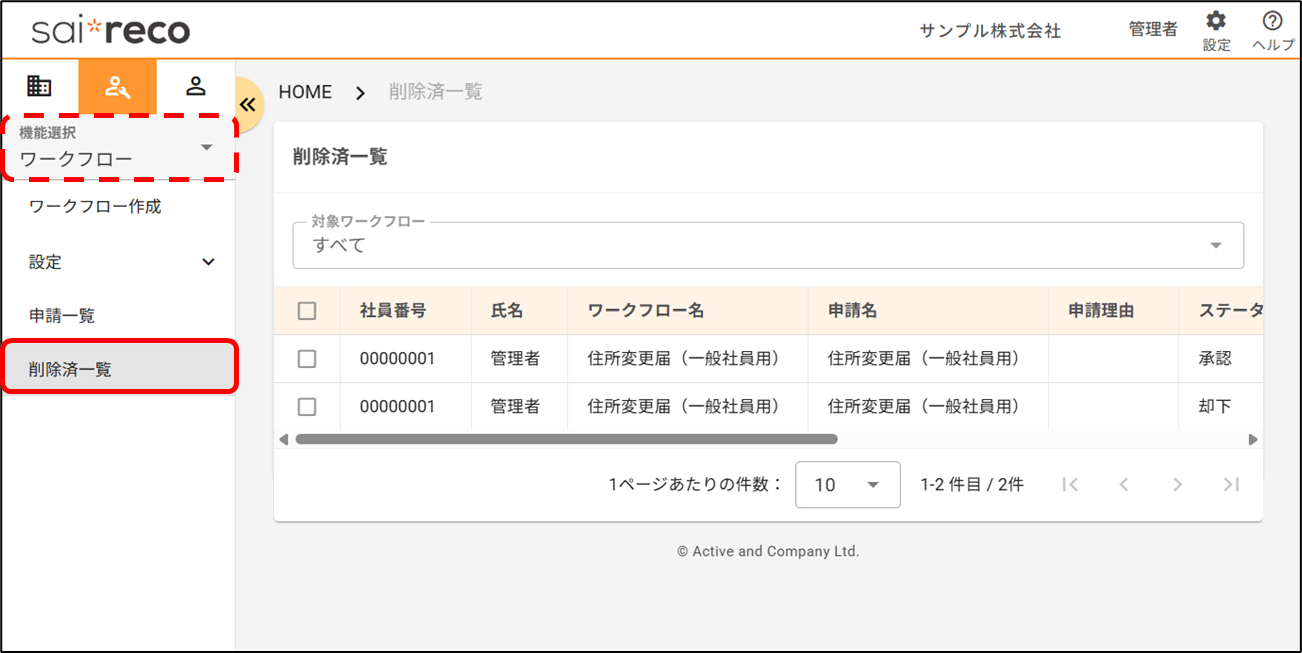Open the 機能選択 ワークフロー dropdown
This screenshot has height=653, width=1302.
[x=118, y=149]
